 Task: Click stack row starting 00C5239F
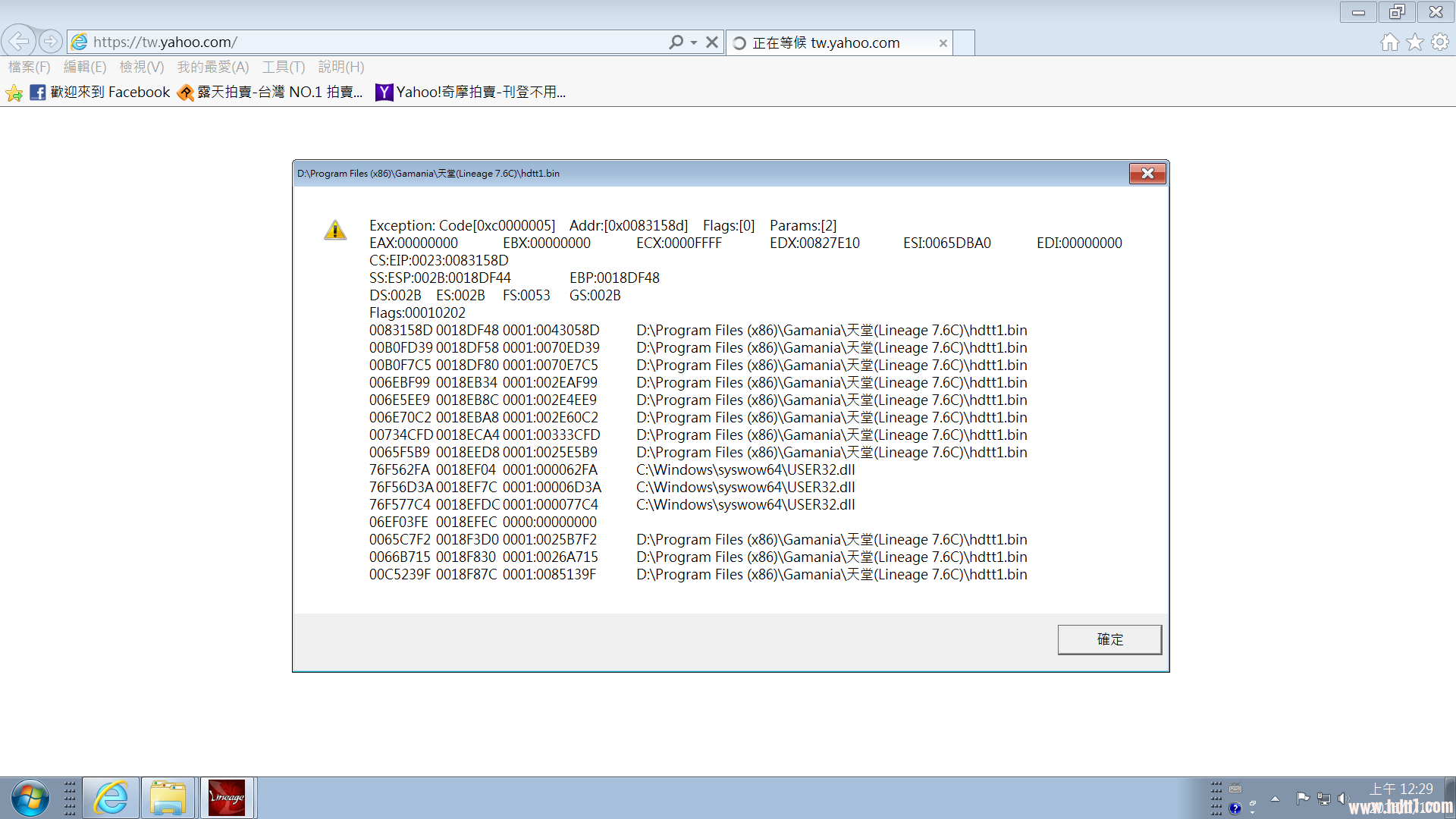pos(698,574)
